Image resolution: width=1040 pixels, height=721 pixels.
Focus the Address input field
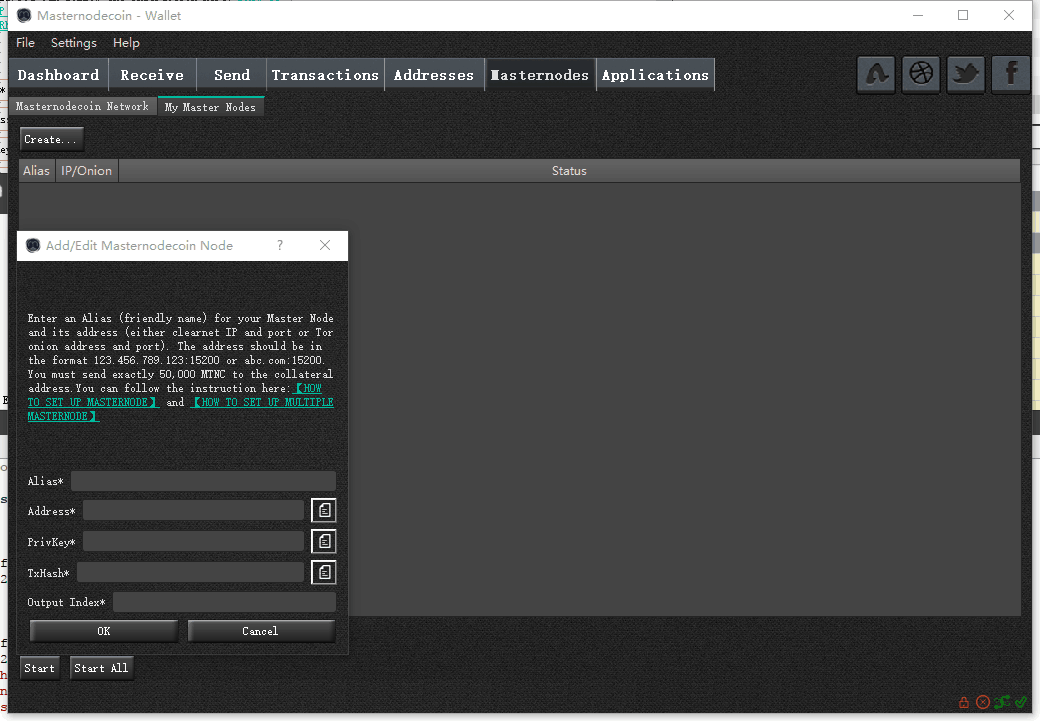click(193, 511)
